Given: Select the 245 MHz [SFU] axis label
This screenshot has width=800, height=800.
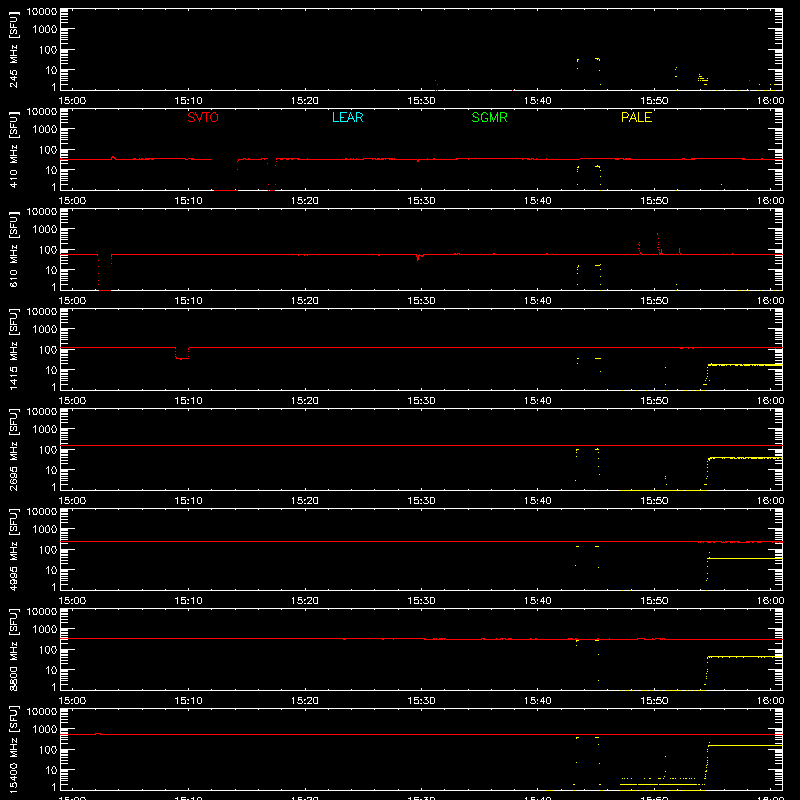Looking at the screenshot, I should [13, 50].
